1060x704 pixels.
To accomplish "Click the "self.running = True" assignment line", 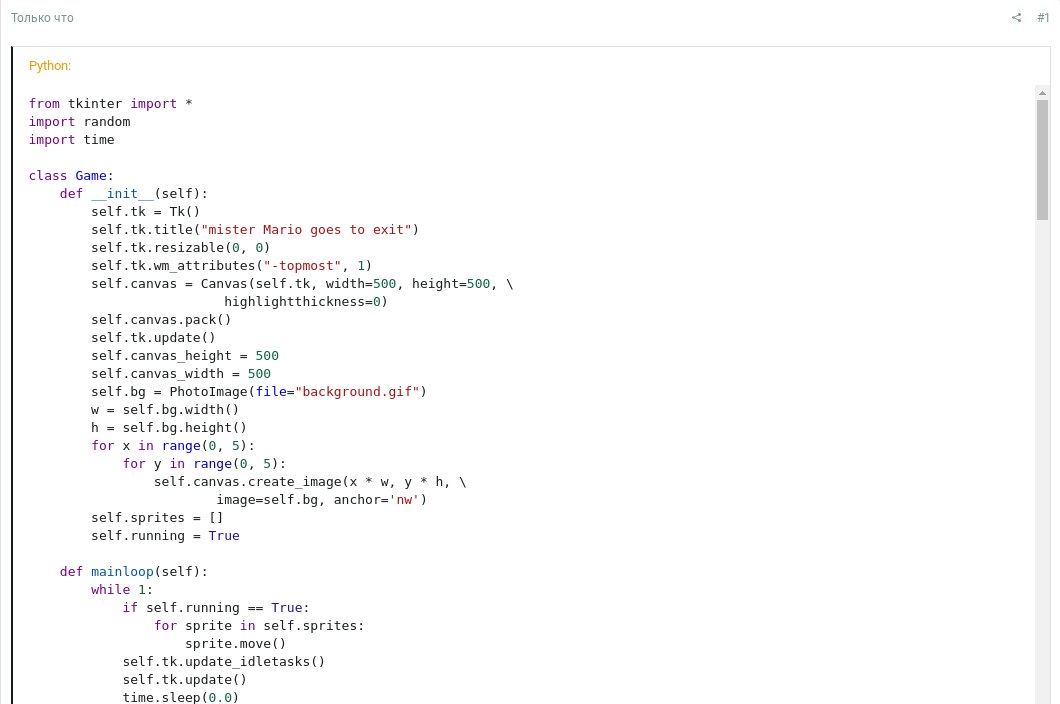I will pos(165,536).
